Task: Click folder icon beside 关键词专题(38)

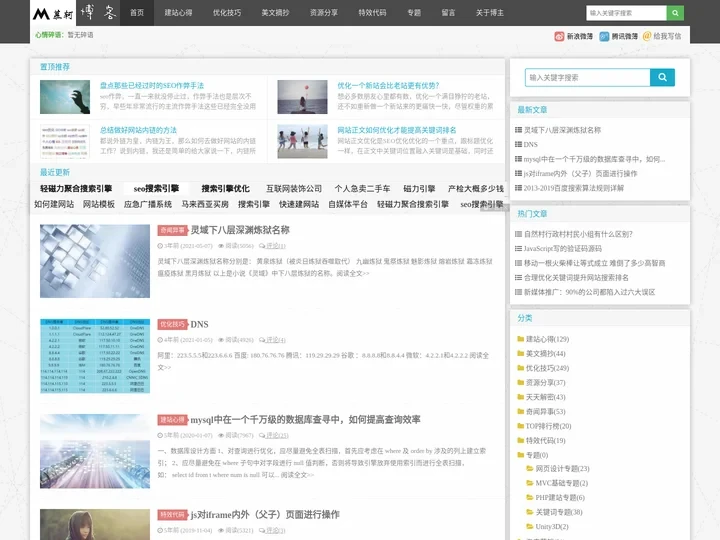Action: [529, 512]
